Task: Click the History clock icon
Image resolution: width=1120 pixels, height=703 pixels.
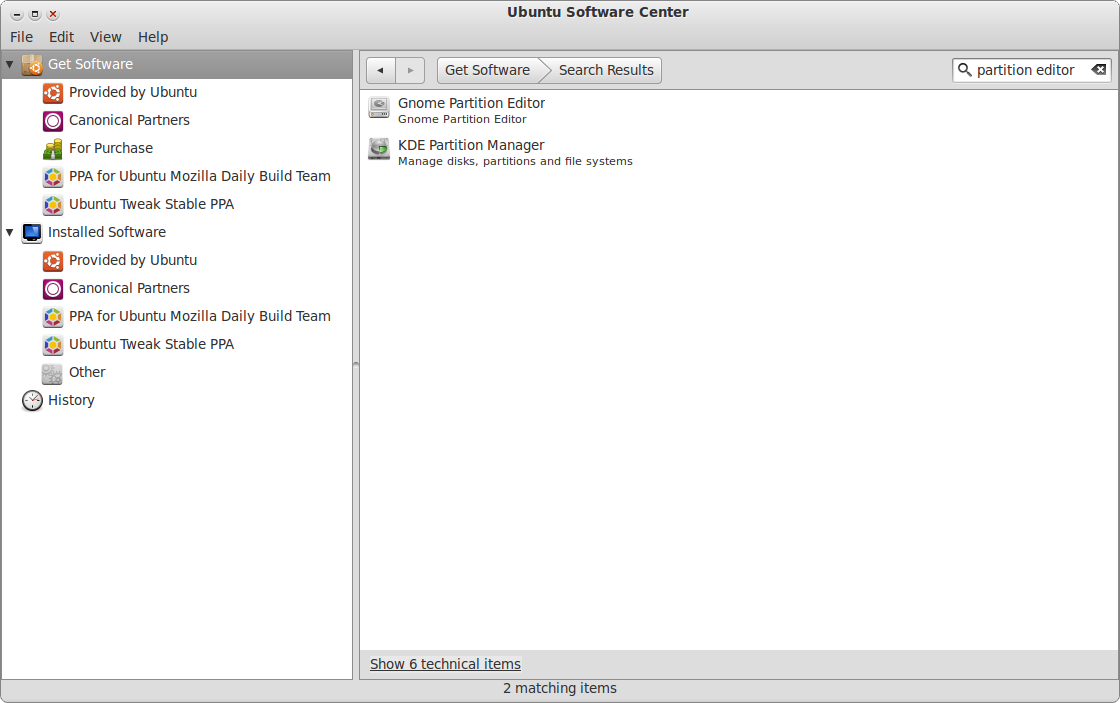Action: [32, 401]
